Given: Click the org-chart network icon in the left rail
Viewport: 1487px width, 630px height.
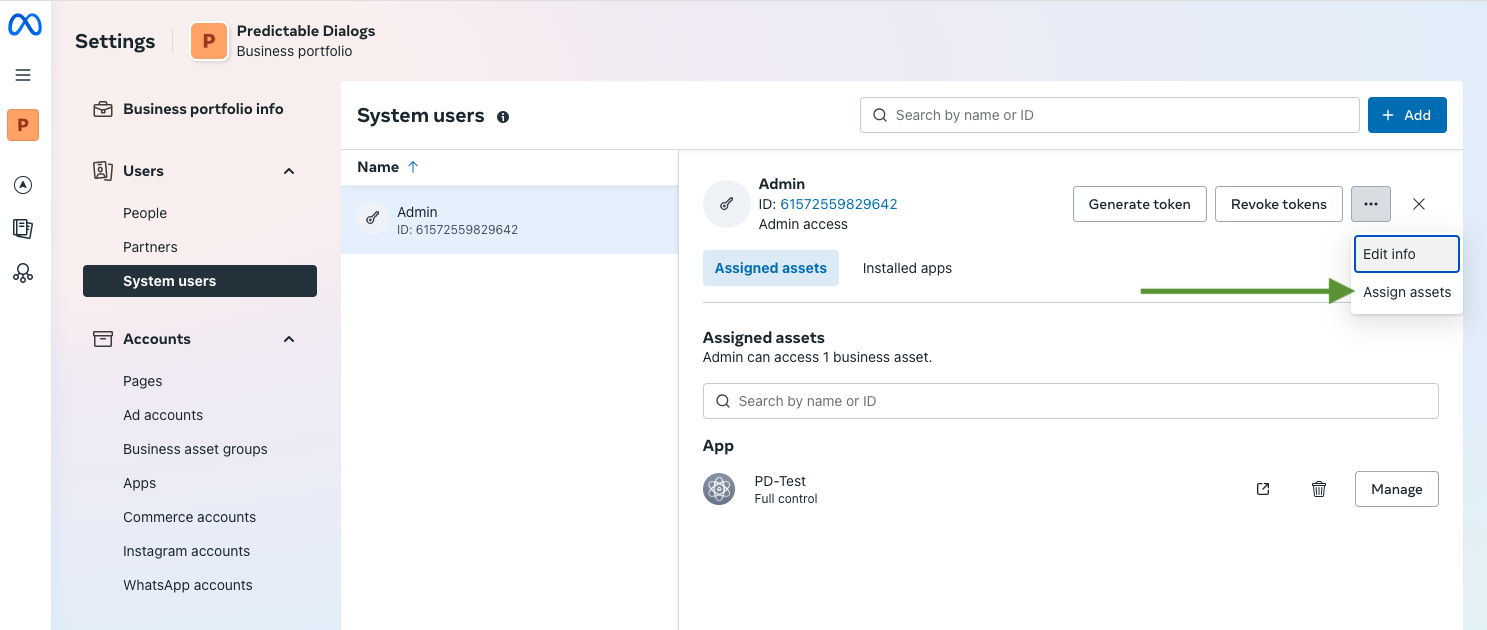Looking at the screenshot, I should coord(23,272).
